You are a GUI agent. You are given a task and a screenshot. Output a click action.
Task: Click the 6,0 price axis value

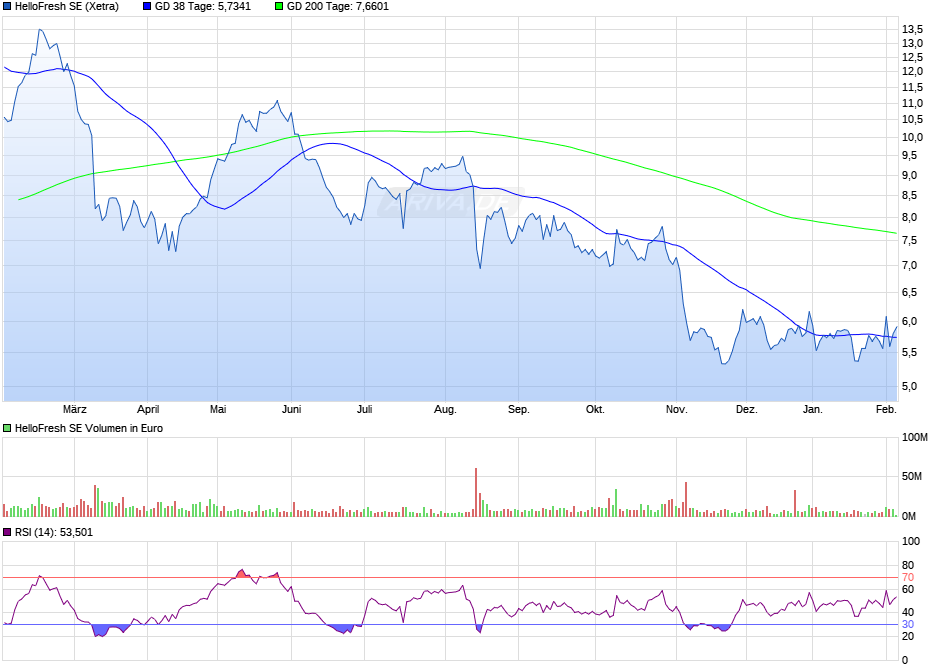(x=909, y=322)
